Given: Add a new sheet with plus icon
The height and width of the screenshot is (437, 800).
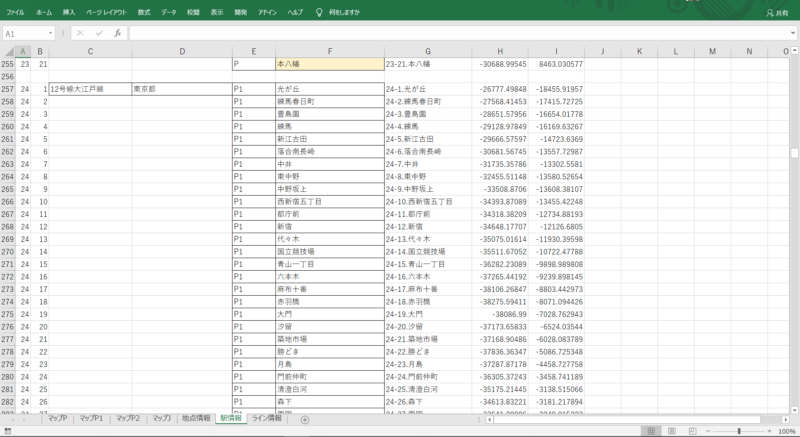Looking at the screenshot, I should coord(305,420).
